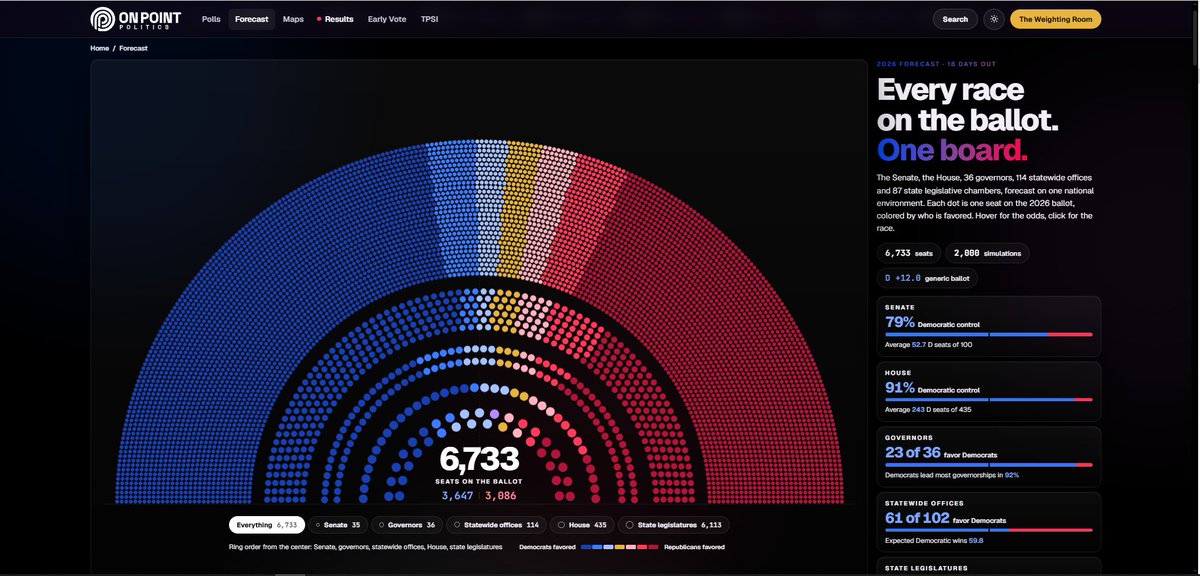
Task: Filter the chart to Governors 36
Action: click(407, 524)
